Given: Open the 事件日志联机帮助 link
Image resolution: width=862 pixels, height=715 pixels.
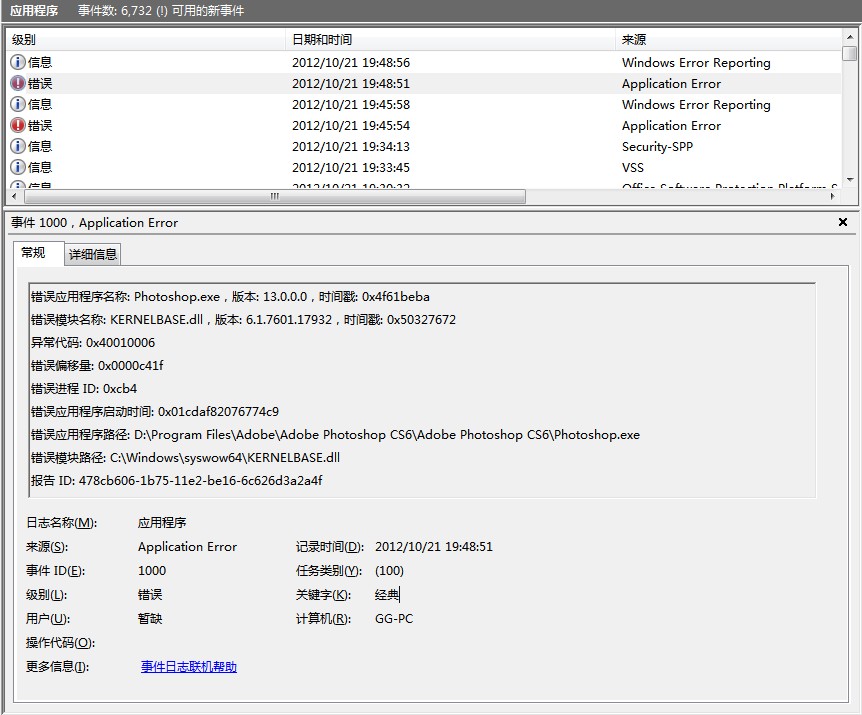Looking at the screenshot, I should click(x=189, y=667).
